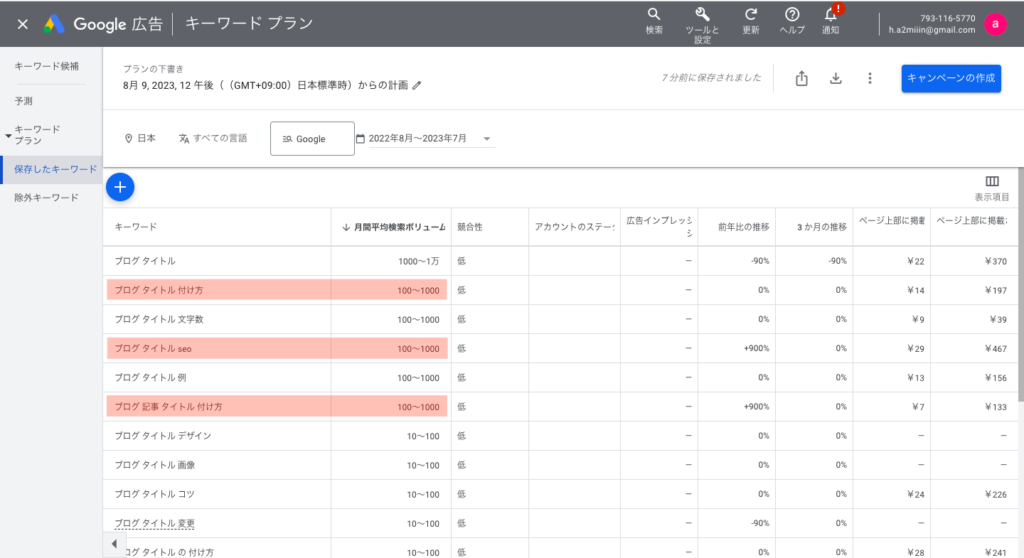The height and width of the screenshot is (558, 1024).
Task: Select the Google search network box
Action: [x=312, y=139]
